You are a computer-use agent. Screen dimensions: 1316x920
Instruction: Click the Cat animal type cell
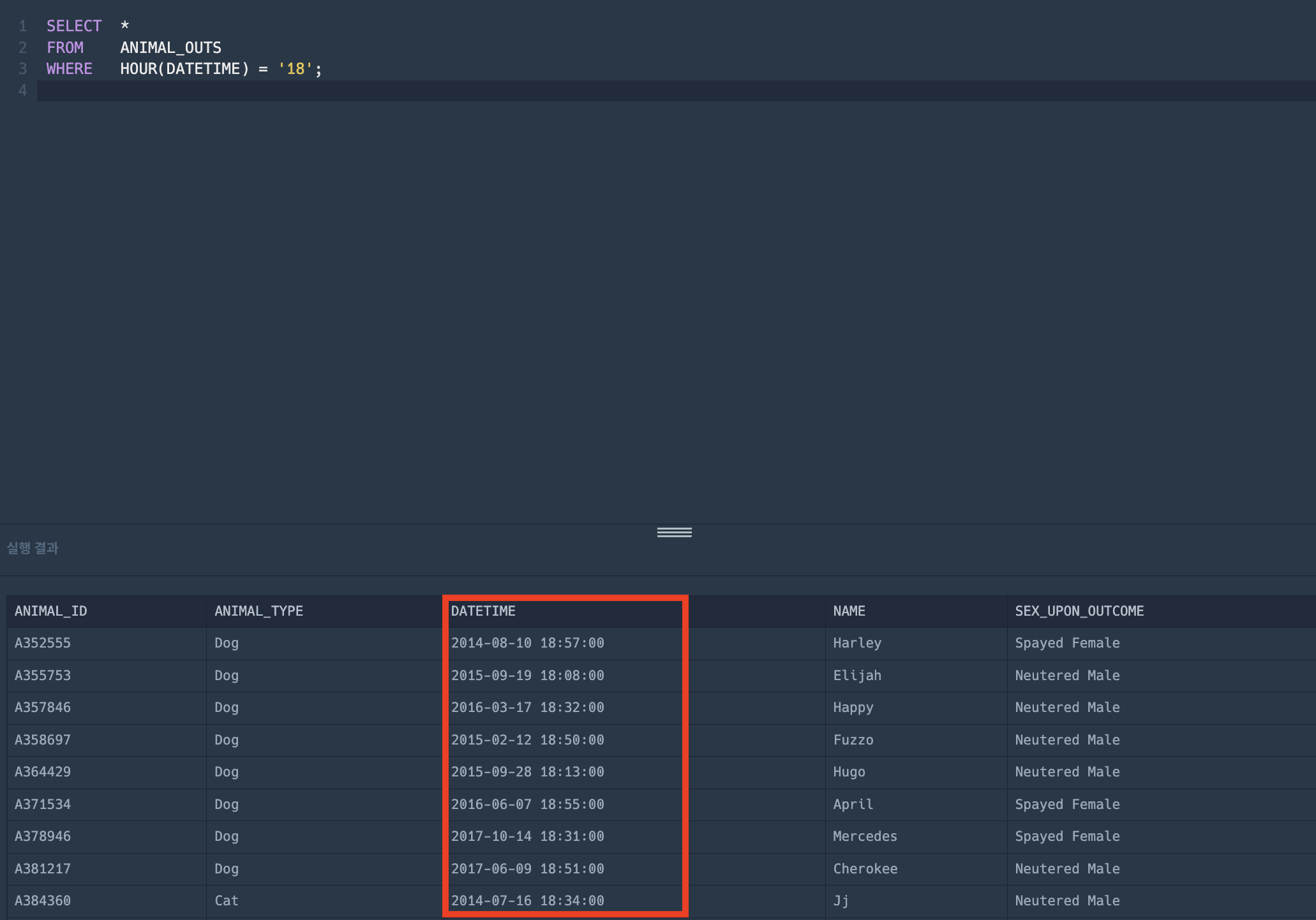[226, 901]
